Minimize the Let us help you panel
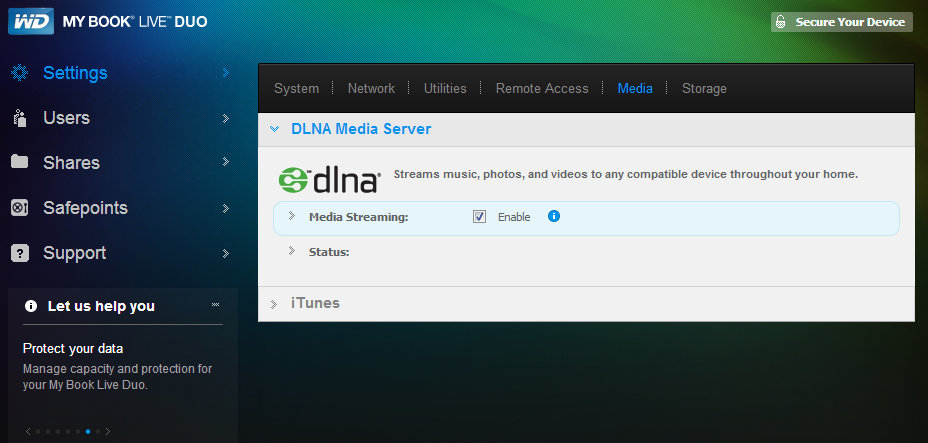 [x=215, y=305]
